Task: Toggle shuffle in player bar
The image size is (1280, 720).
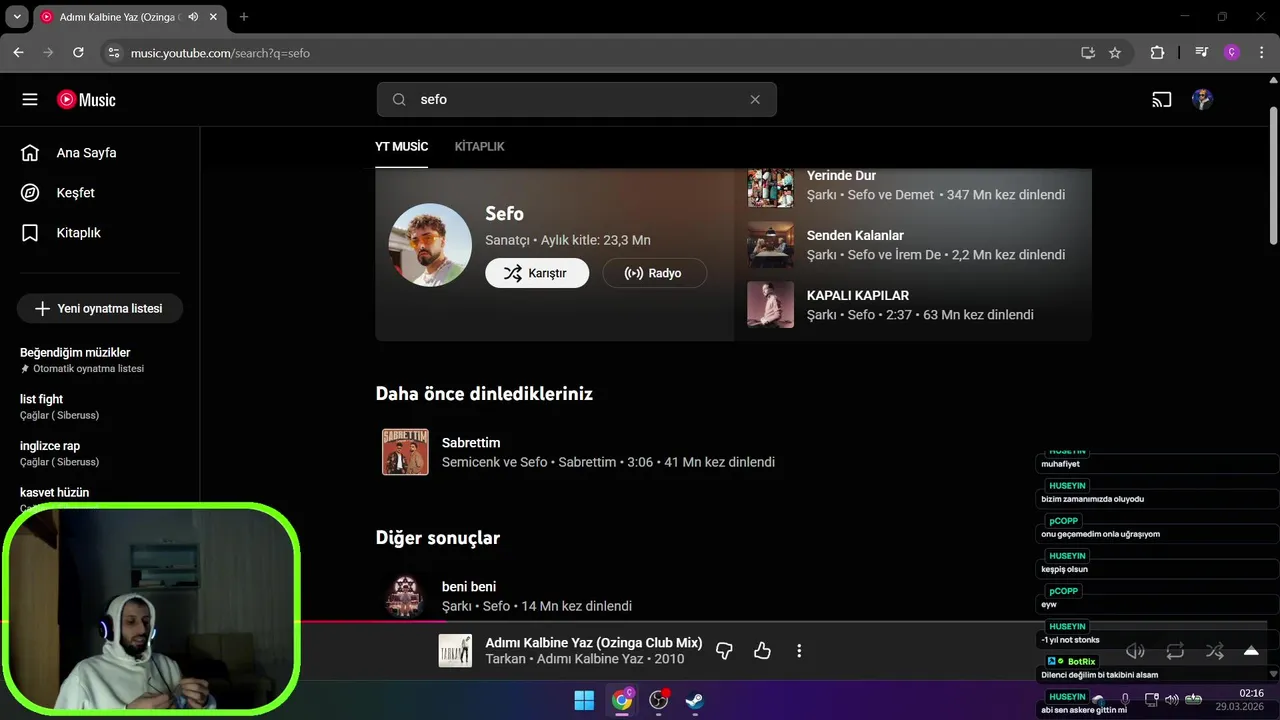Action: [1214, 651]
